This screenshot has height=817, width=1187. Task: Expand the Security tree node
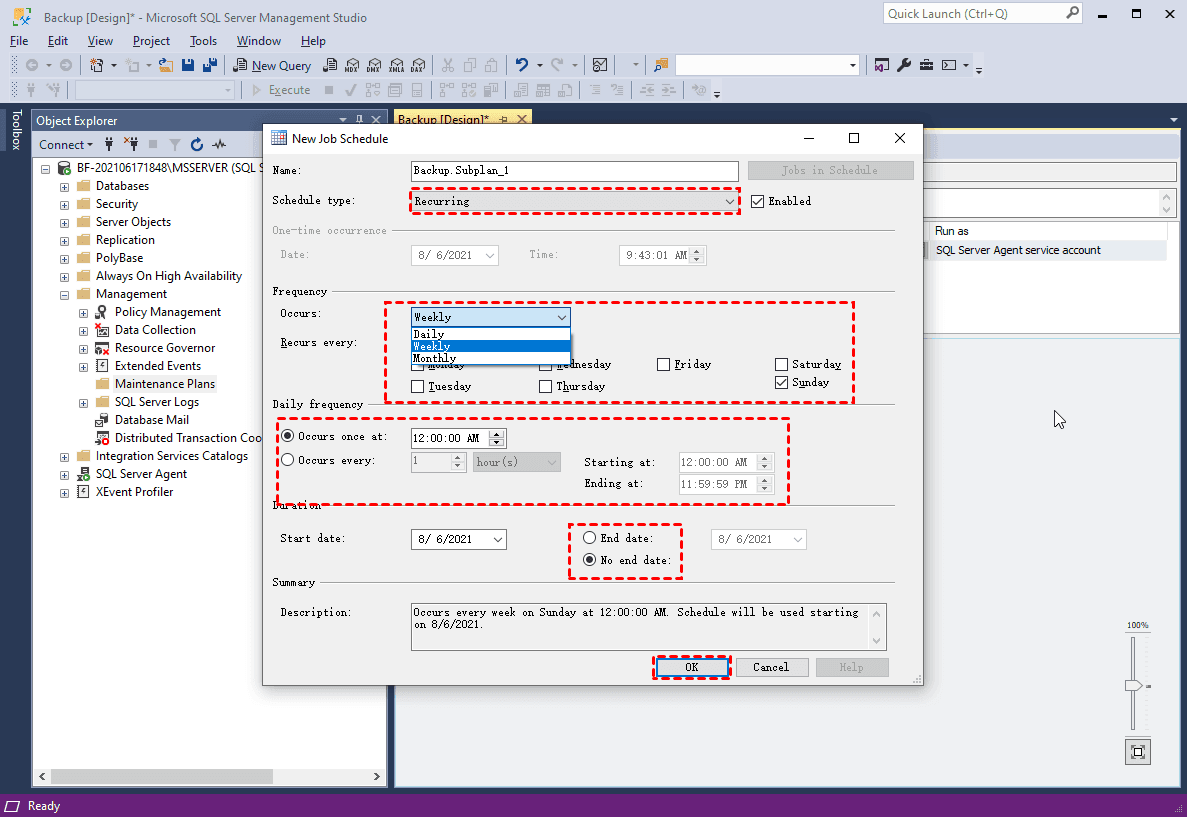[x=64, y=204]
